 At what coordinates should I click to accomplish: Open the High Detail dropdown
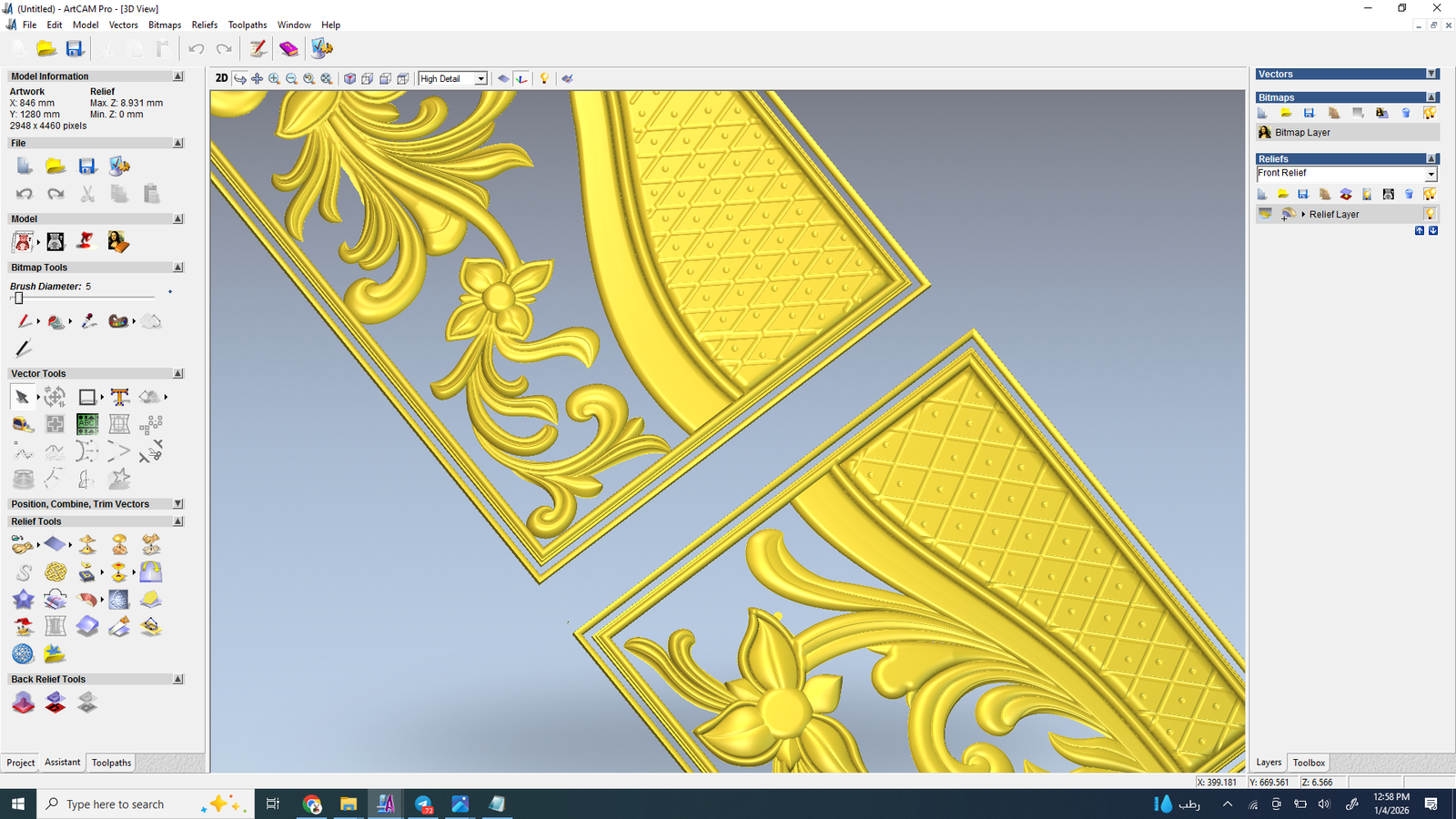click(x=480, y=79)
